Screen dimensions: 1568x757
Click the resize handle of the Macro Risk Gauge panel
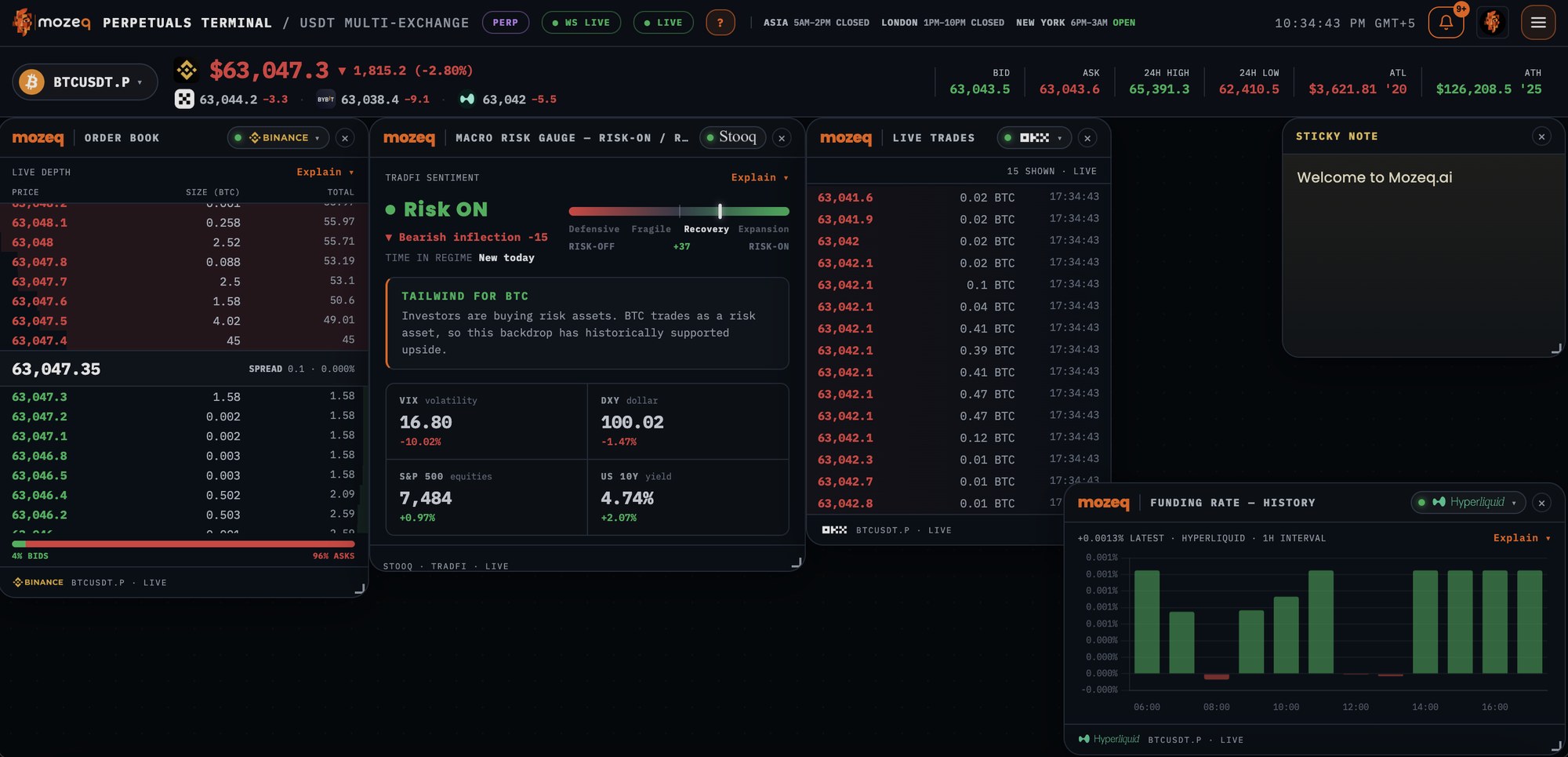click(x=796, y=562)
